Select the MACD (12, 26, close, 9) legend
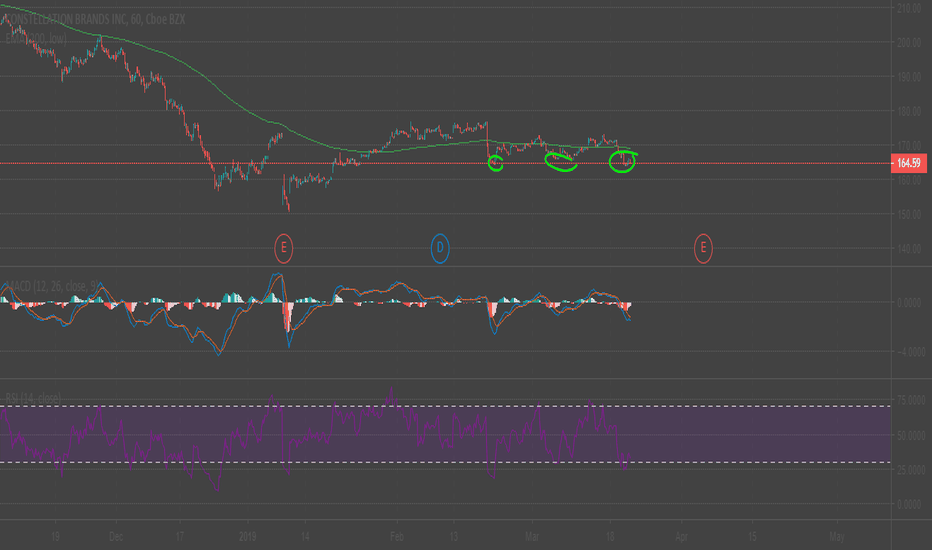The width and height of the screenshot is (932, 550). [52, 287]
